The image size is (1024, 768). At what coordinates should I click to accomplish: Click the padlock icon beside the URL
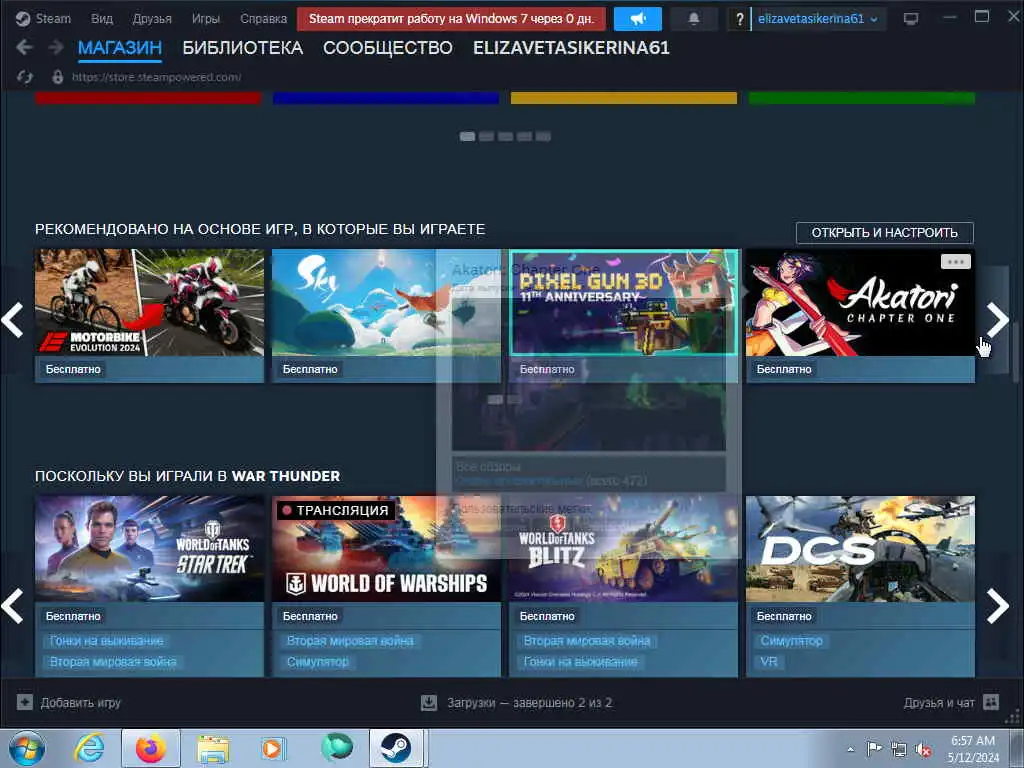click(x=57, y=77)
